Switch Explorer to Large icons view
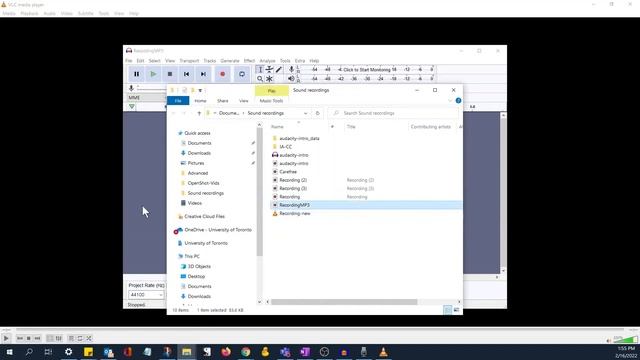 [456, 310]
